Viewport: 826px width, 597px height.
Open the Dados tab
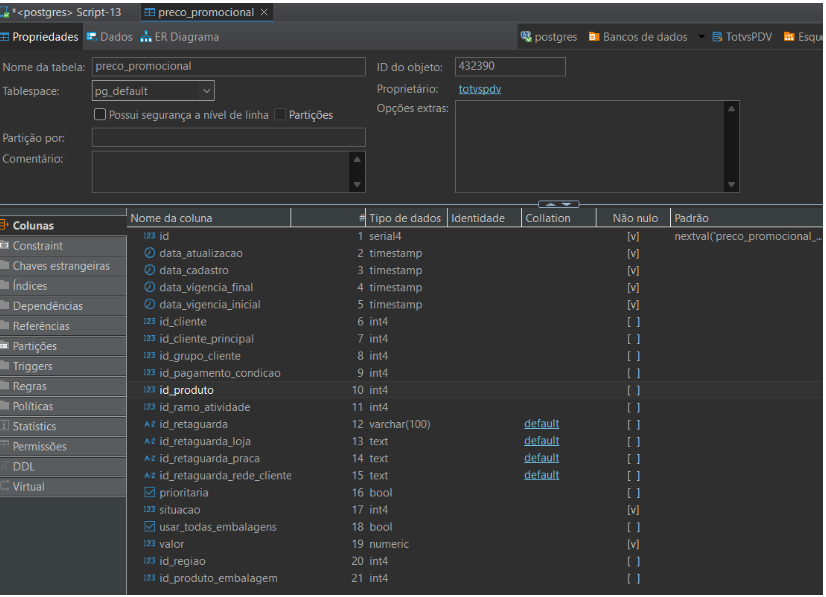[x=110, y=37]
